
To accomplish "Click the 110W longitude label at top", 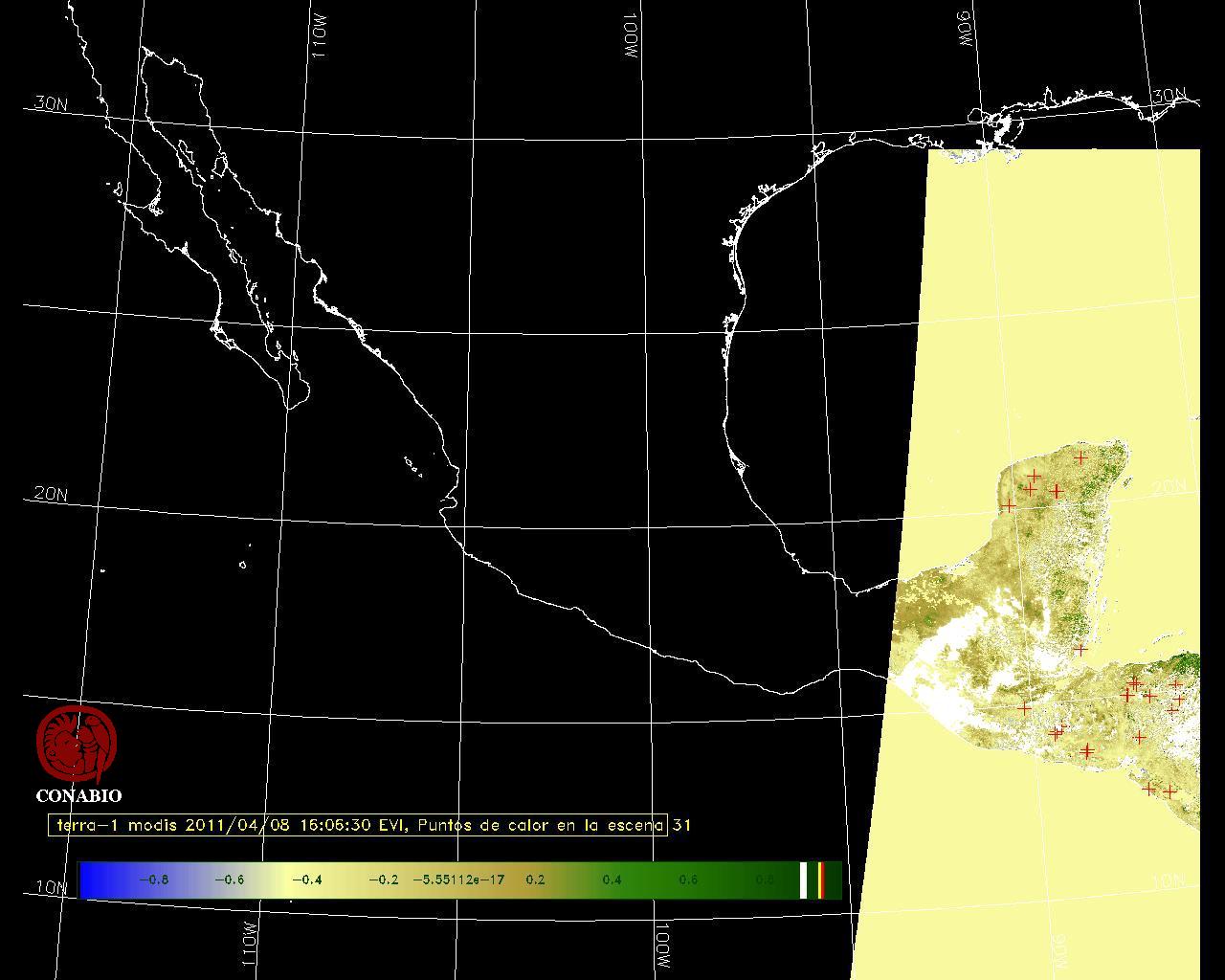I will coord(321,38).
